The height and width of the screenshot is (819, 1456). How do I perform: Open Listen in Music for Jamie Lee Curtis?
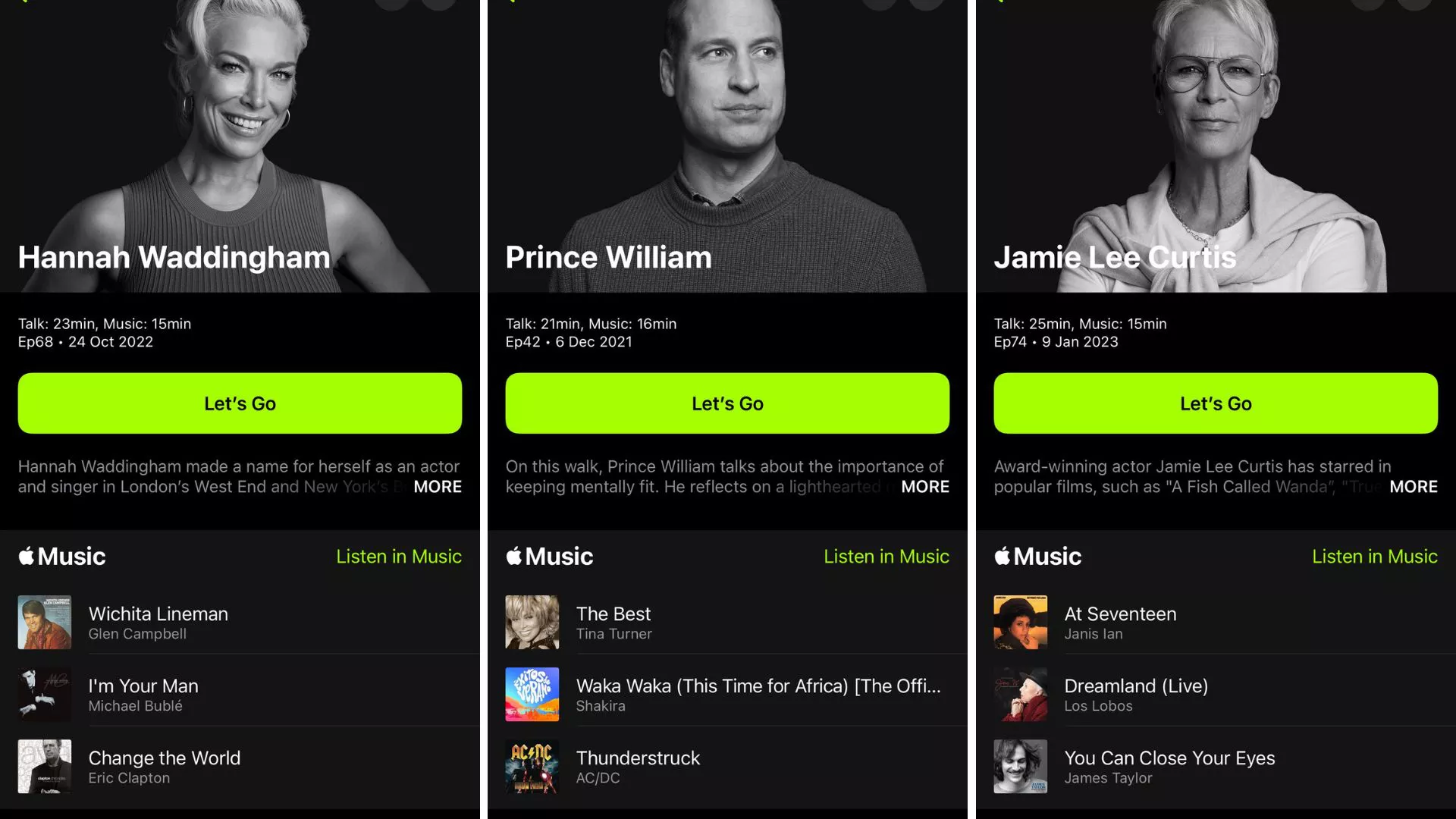(1375, 556)
